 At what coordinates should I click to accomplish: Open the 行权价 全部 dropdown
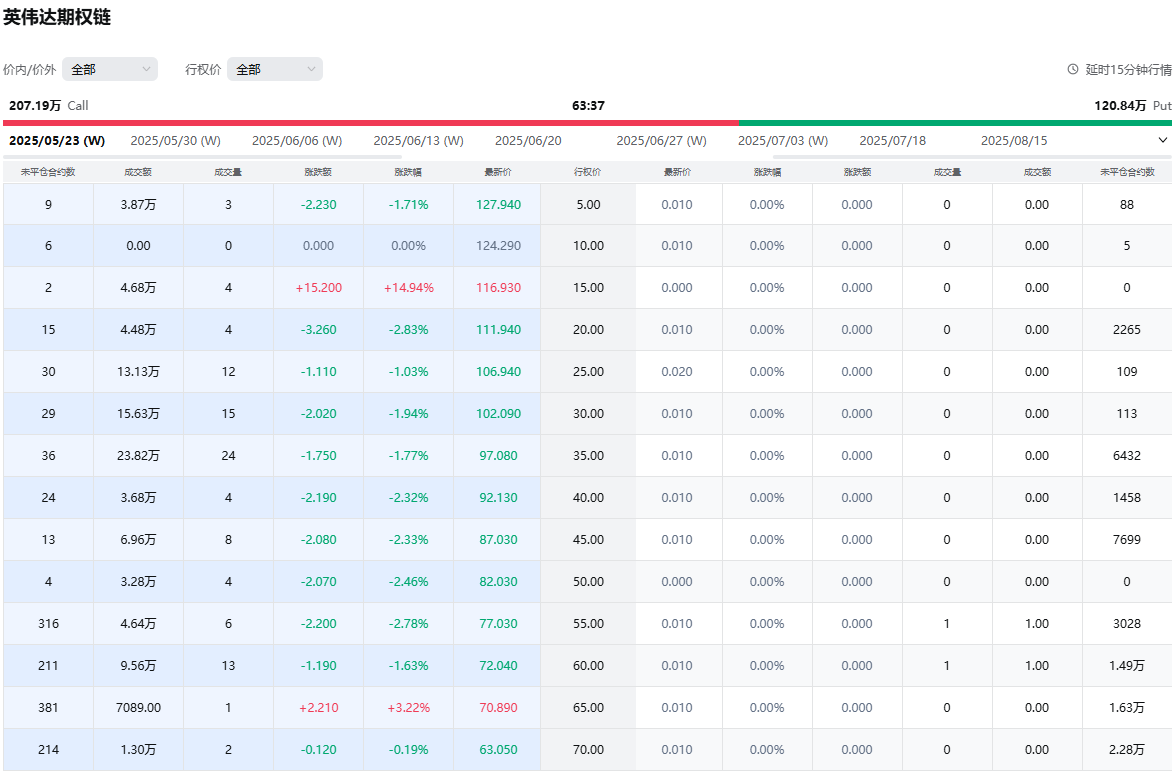point(275,69)
